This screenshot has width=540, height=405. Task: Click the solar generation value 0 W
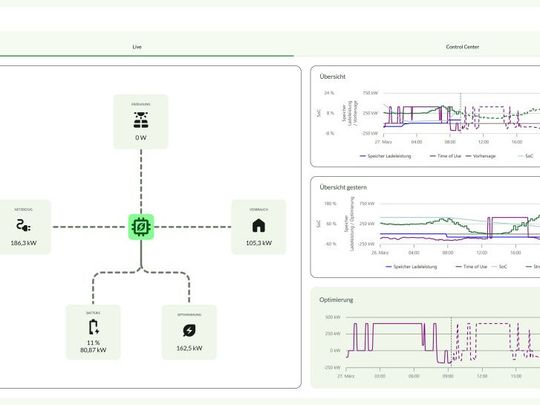tap(141, 138)
